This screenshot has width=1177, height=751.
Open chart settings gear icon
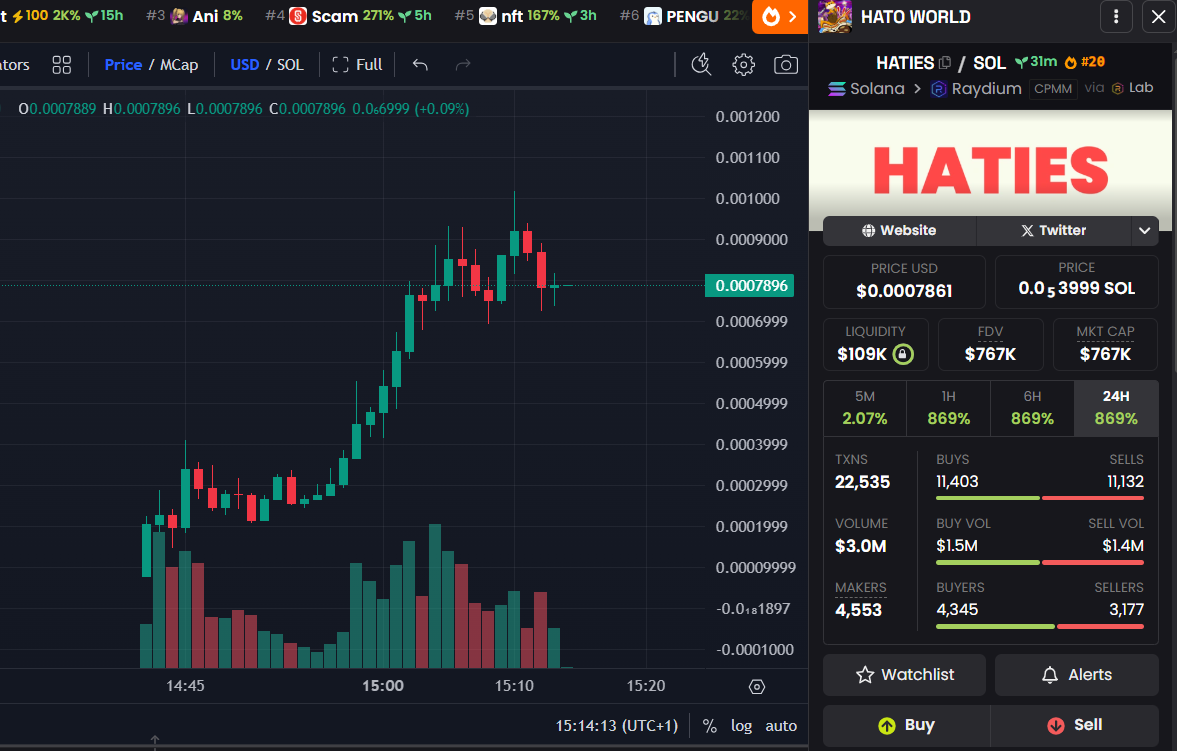[x=743, y=65]
